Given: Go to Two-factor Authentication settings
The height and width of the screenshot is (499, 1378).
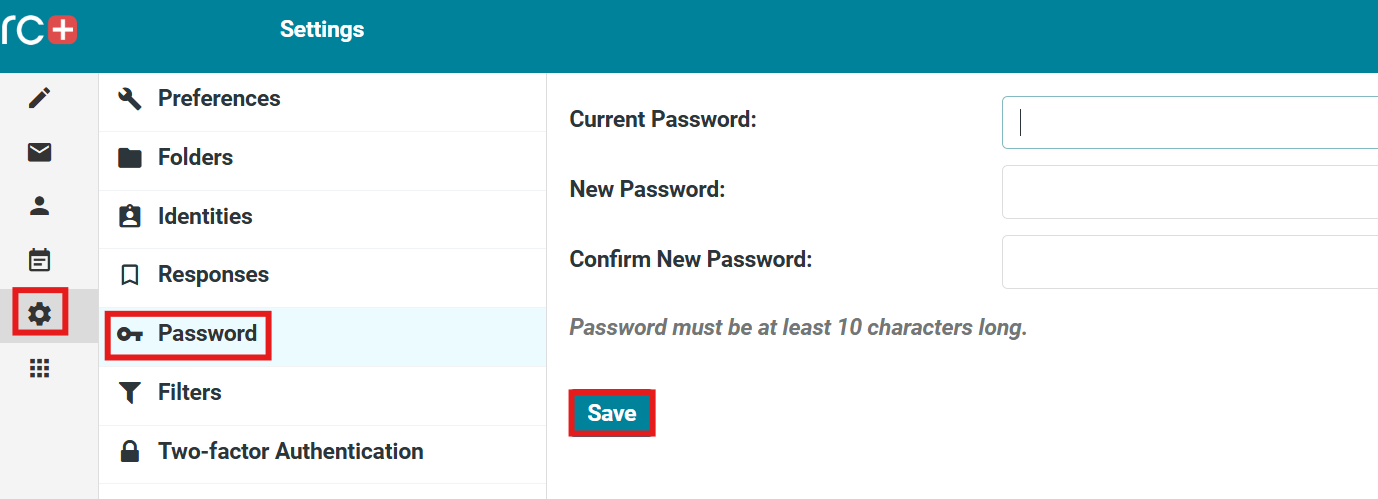Looking at the screenshot, I should 290,451.
